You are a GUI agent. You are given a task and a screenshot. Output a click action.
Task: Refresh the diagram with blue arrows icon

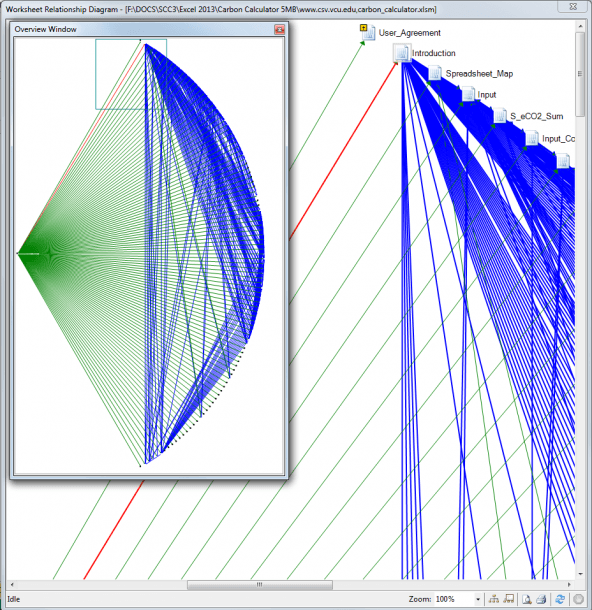pos(560,599)
